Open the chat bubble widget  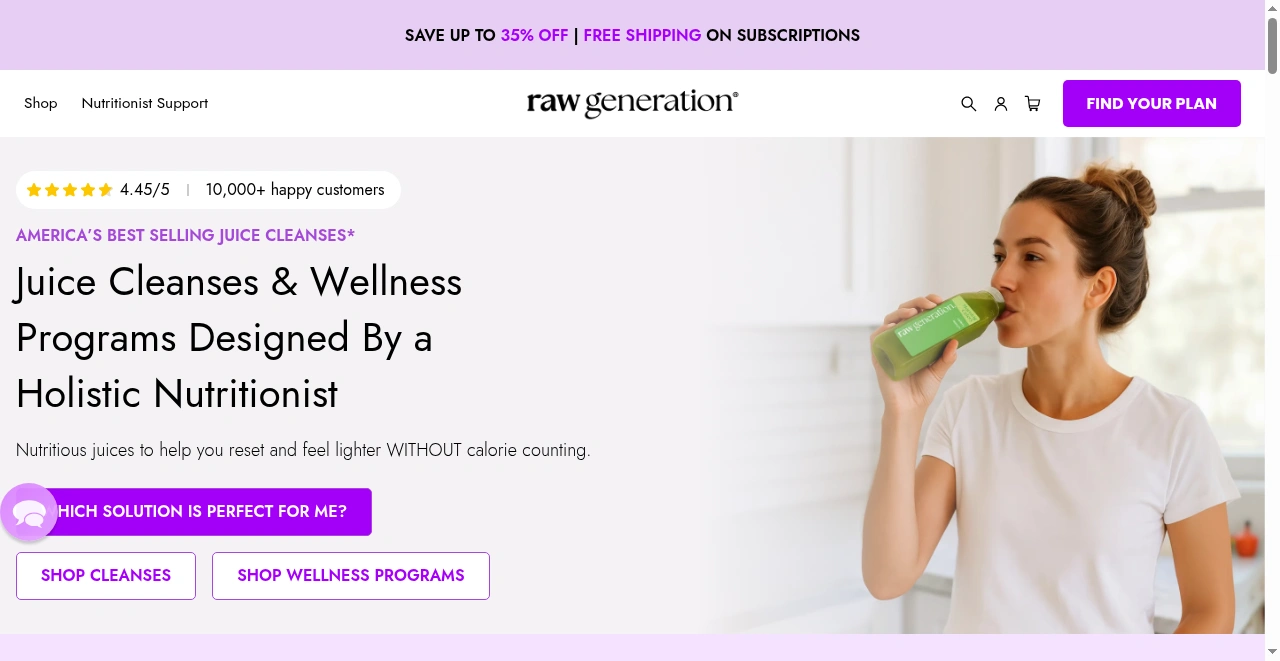click(x=29, y=513)
